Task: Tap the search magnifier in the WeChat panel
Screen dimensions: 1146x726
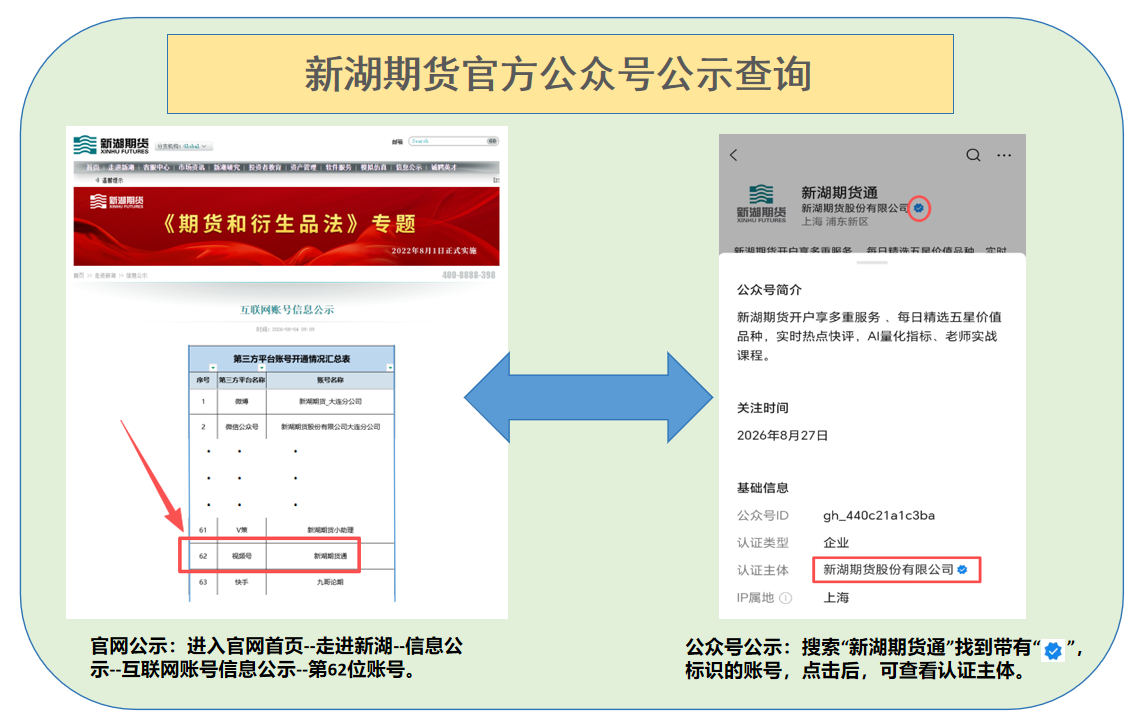Action: (x=973, y=155)
